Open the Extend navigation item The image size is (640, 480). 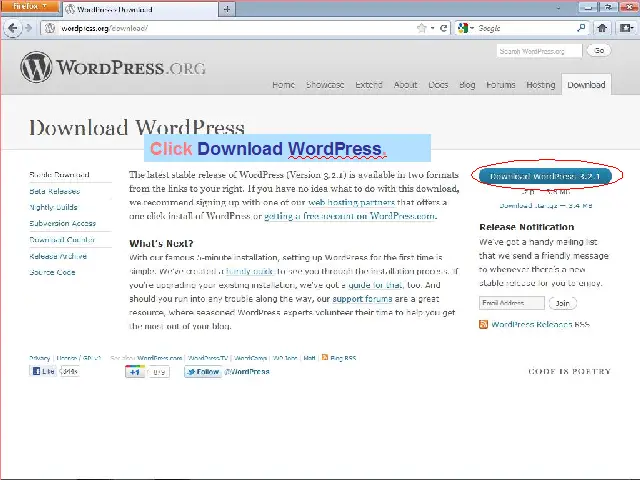(369, 85)
